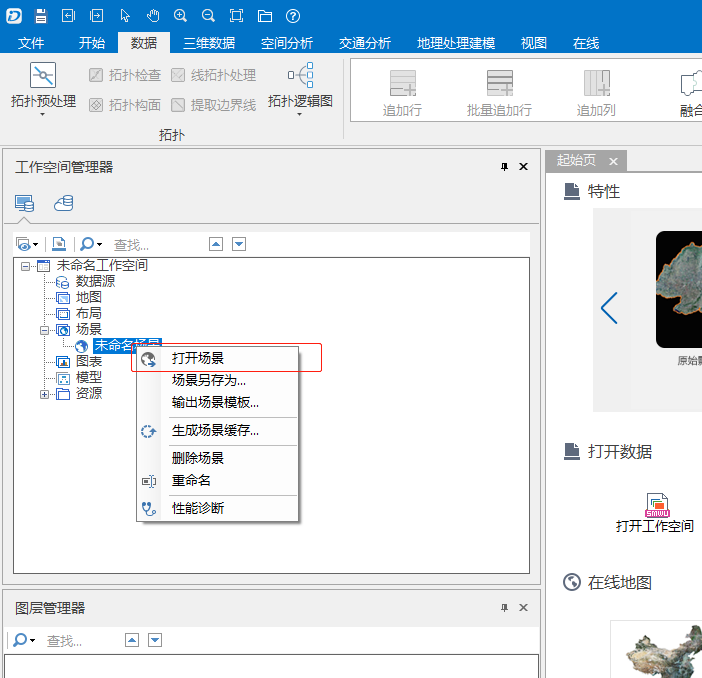Expand the 资源 tree node
Screen dimensions: 702x678
(x=45, y=393)
